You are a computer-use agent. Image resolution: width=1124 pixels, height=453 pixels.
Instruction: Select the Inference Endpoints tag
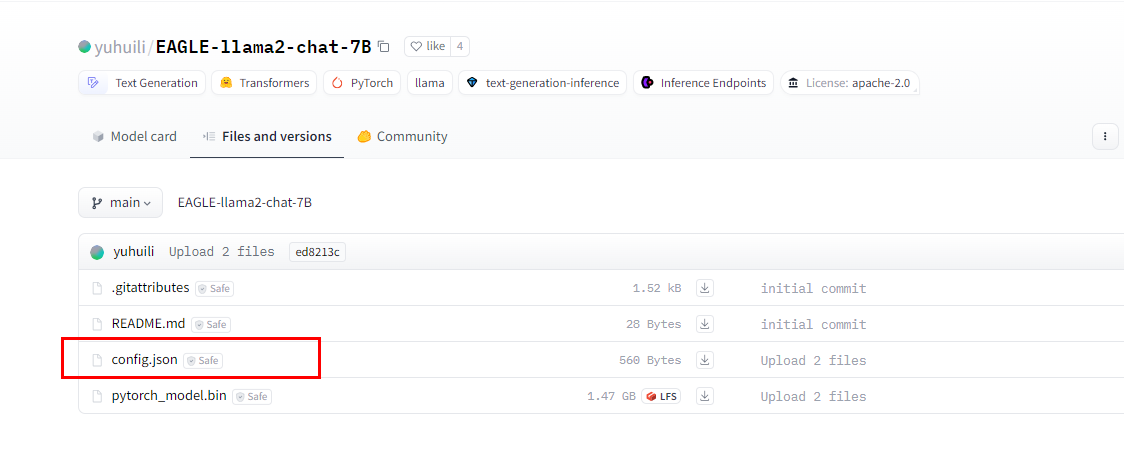pos(703,82)
